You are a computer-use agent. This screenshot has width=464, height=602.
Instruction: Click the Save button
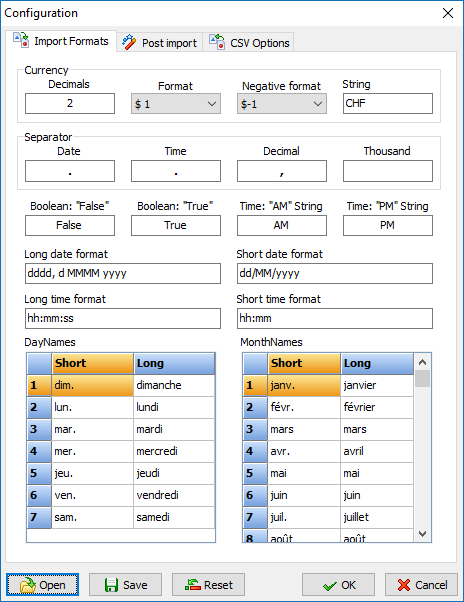click(125, 585)
